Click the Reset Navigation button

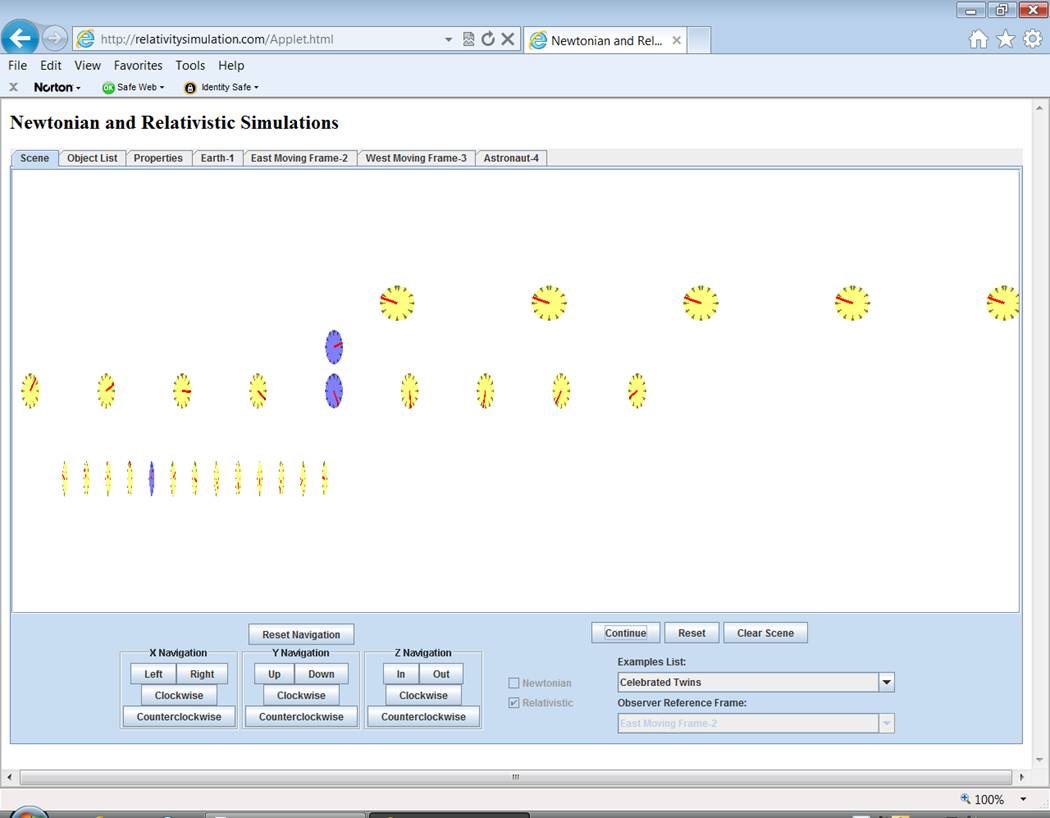coord(301,634)
